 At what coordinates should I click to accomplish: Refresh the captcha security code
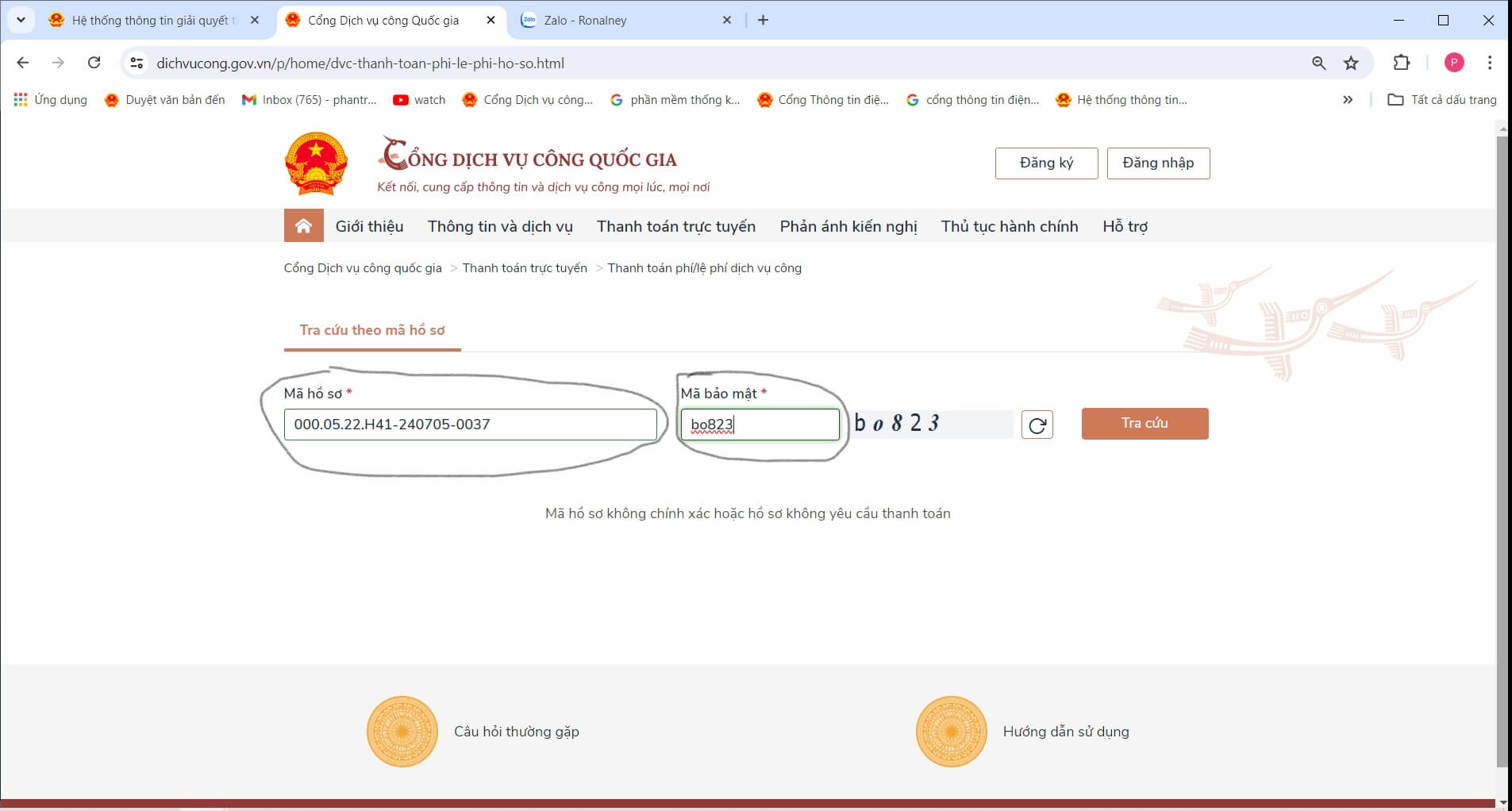[x=1037, y=425]
